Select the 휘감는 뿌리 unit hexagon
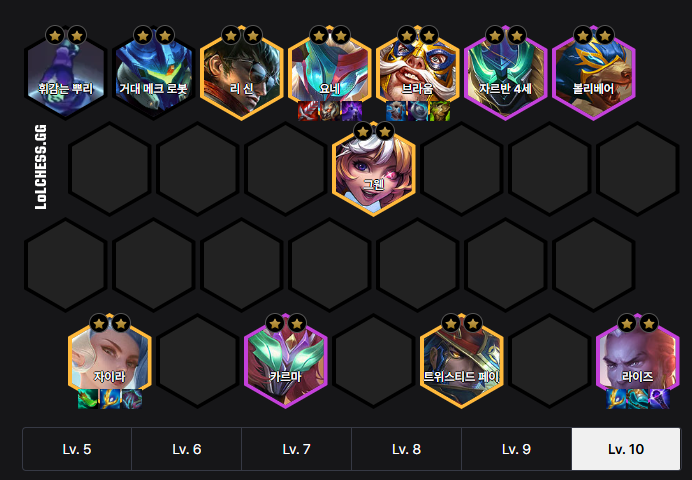The image size is (692, 480). [65, 73]
